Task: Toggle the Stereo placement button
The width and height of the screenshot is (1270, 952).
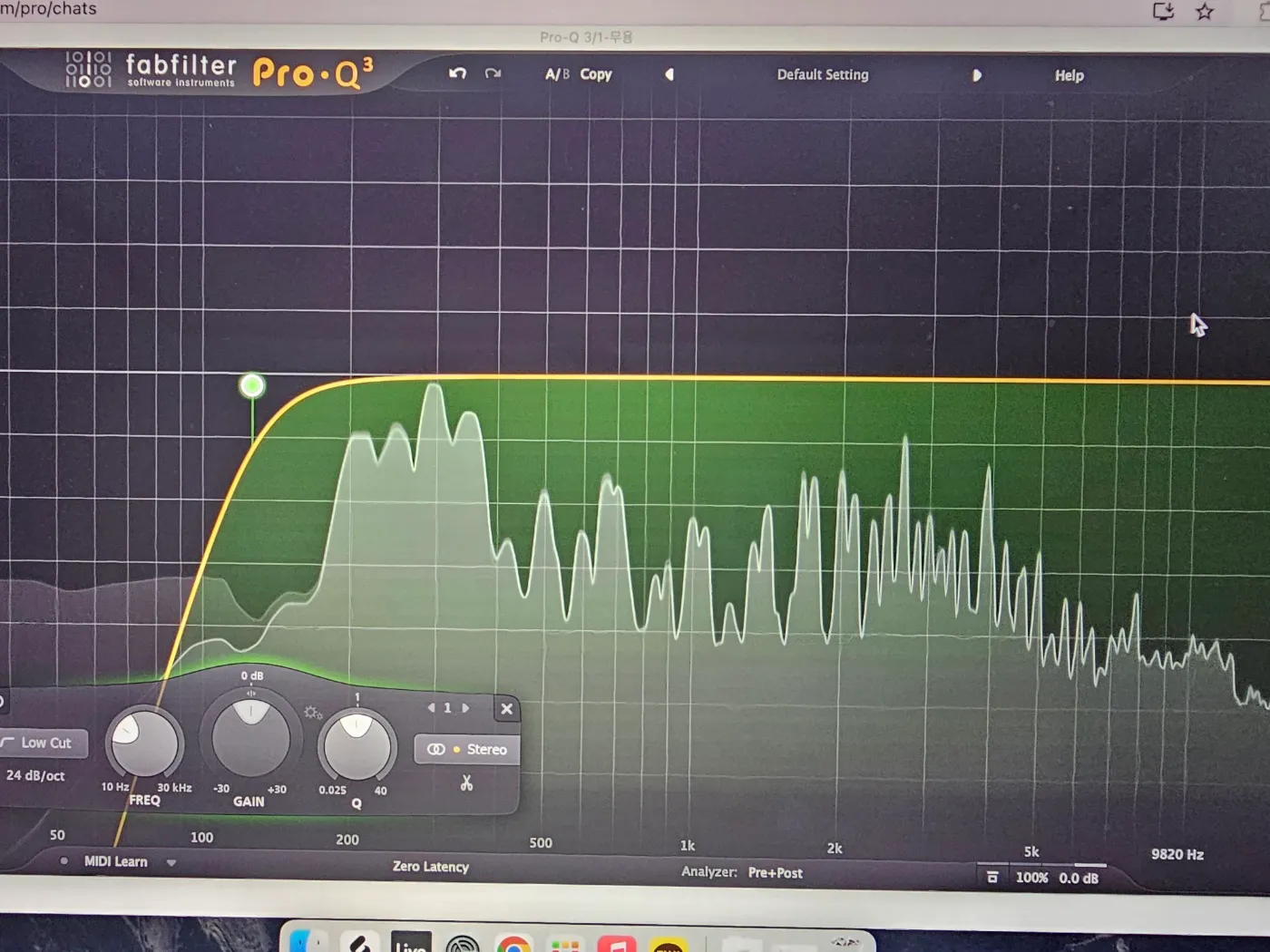Action: point(467,749)
